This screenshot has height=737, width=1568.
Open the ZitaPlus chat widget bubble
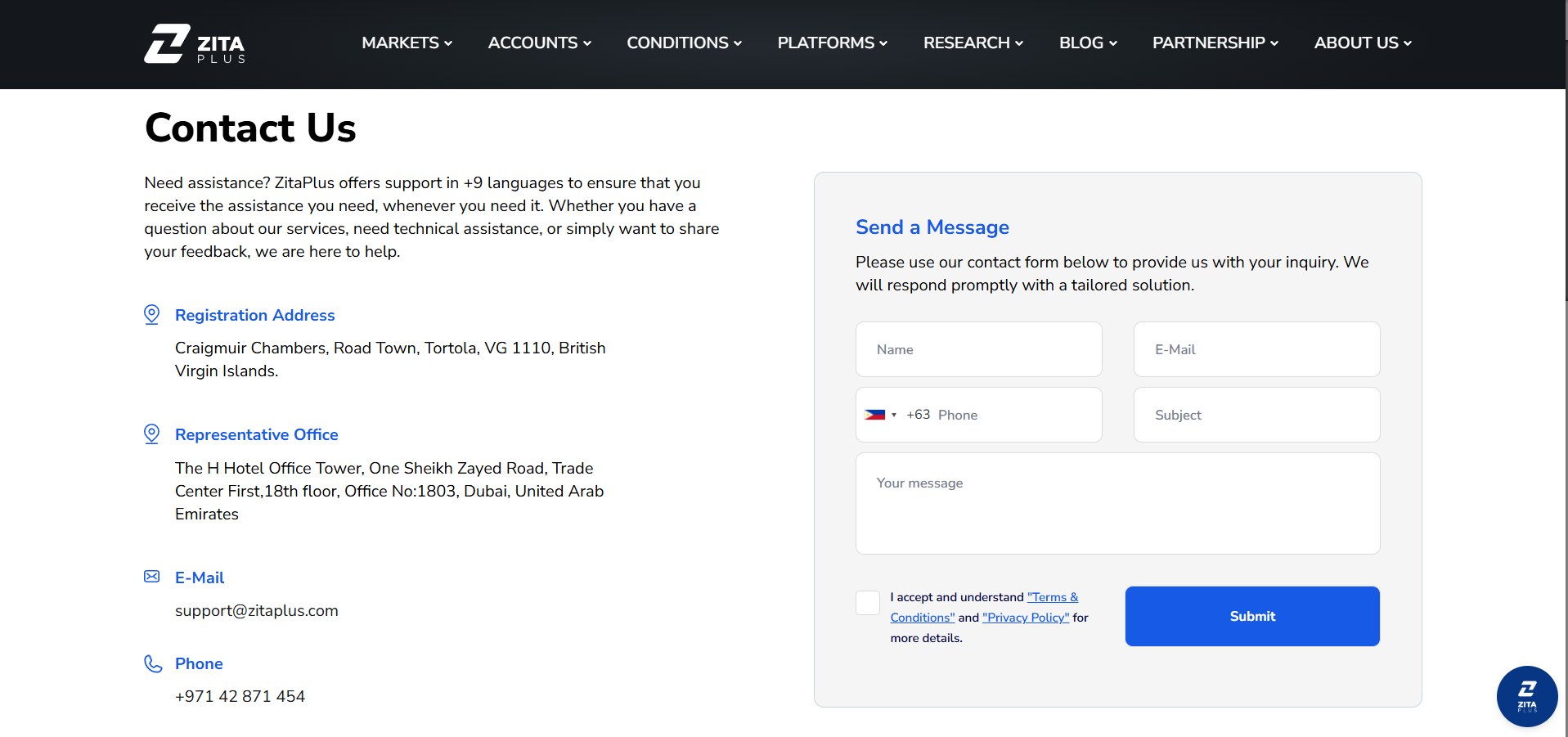pyautogui.click(x=1526, y=696)
